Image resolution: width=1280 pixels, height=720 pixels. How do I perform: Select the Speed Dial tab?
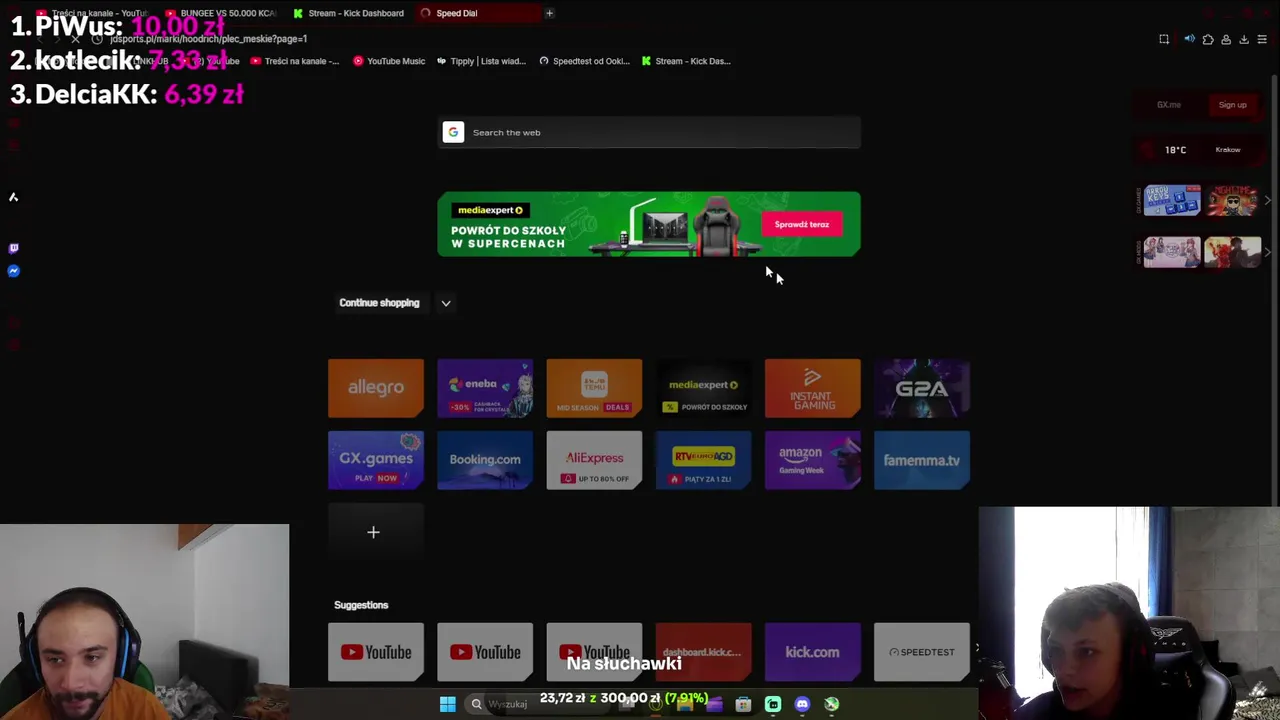tap(478, 13)
